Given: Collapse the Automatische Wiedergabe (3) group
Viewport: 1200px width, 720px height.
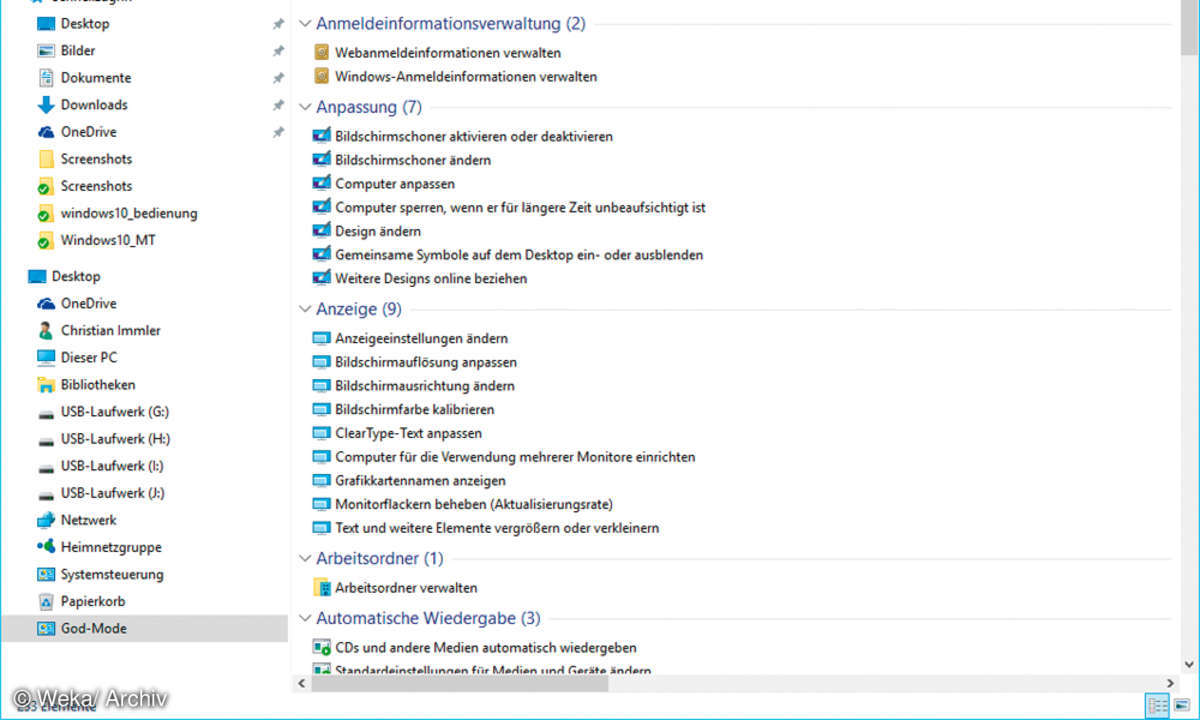Looking at the screenshot, I should click(305, 619).
